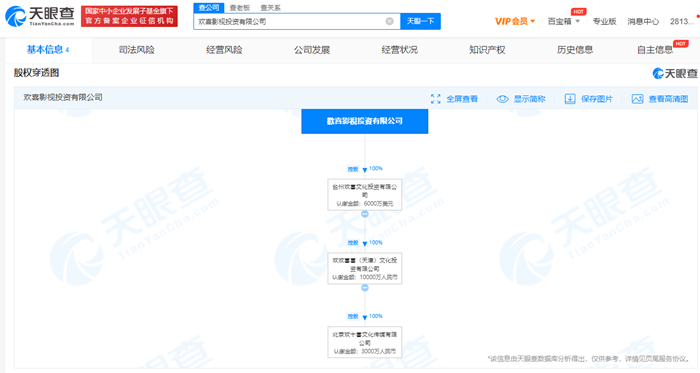Collapse the node circle below 台州欢喜文化投资
This screenshot has width=700, height=373.
point(365,214)
